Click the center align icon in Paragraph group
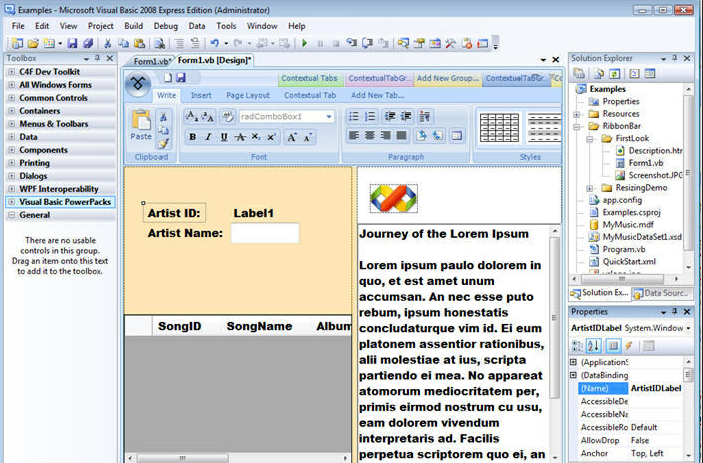This screenshot has width=703, height=463. coord(369,135)
